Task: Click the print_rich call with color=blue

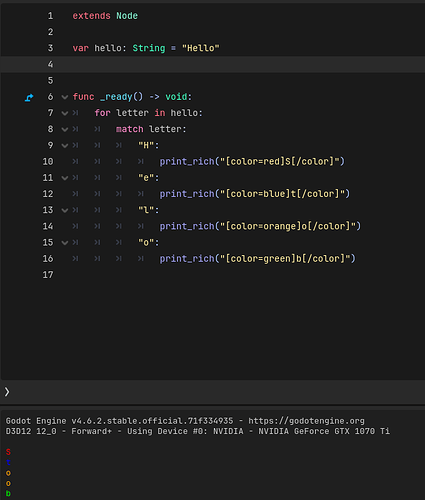Action: tap(255, 194)
